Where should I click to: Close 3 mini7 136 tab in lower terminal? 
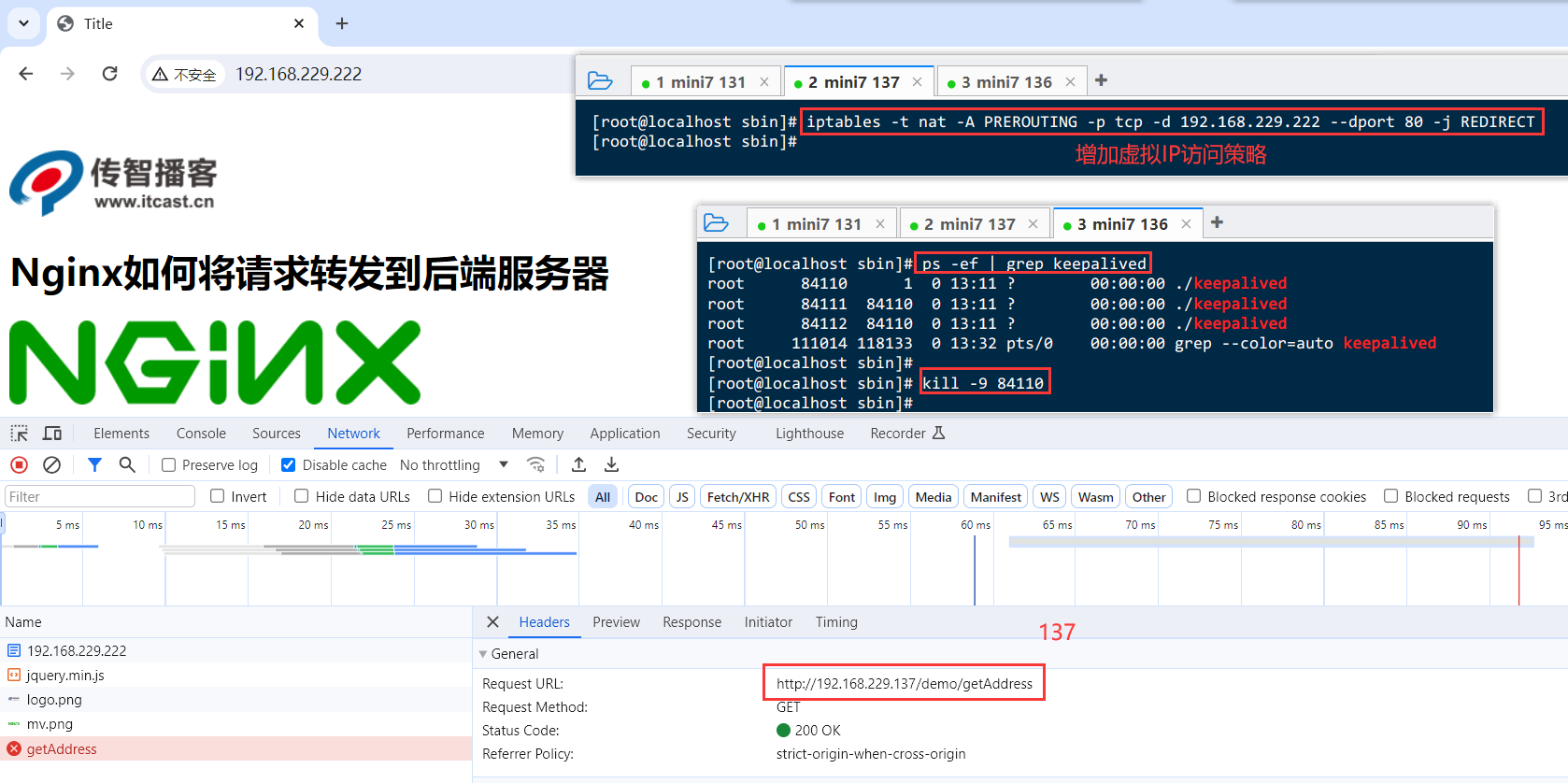tap(1186, 224)
